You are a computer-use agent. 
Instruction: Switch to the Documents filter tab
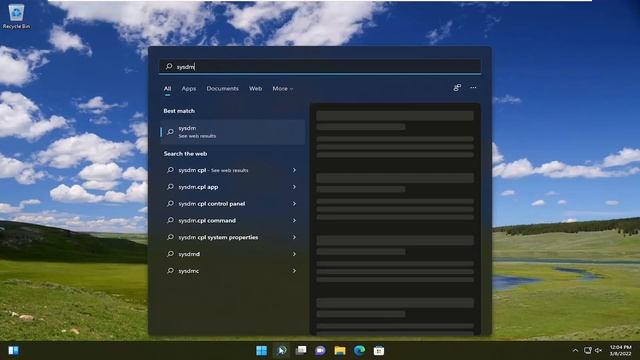(x=222, y=89)
